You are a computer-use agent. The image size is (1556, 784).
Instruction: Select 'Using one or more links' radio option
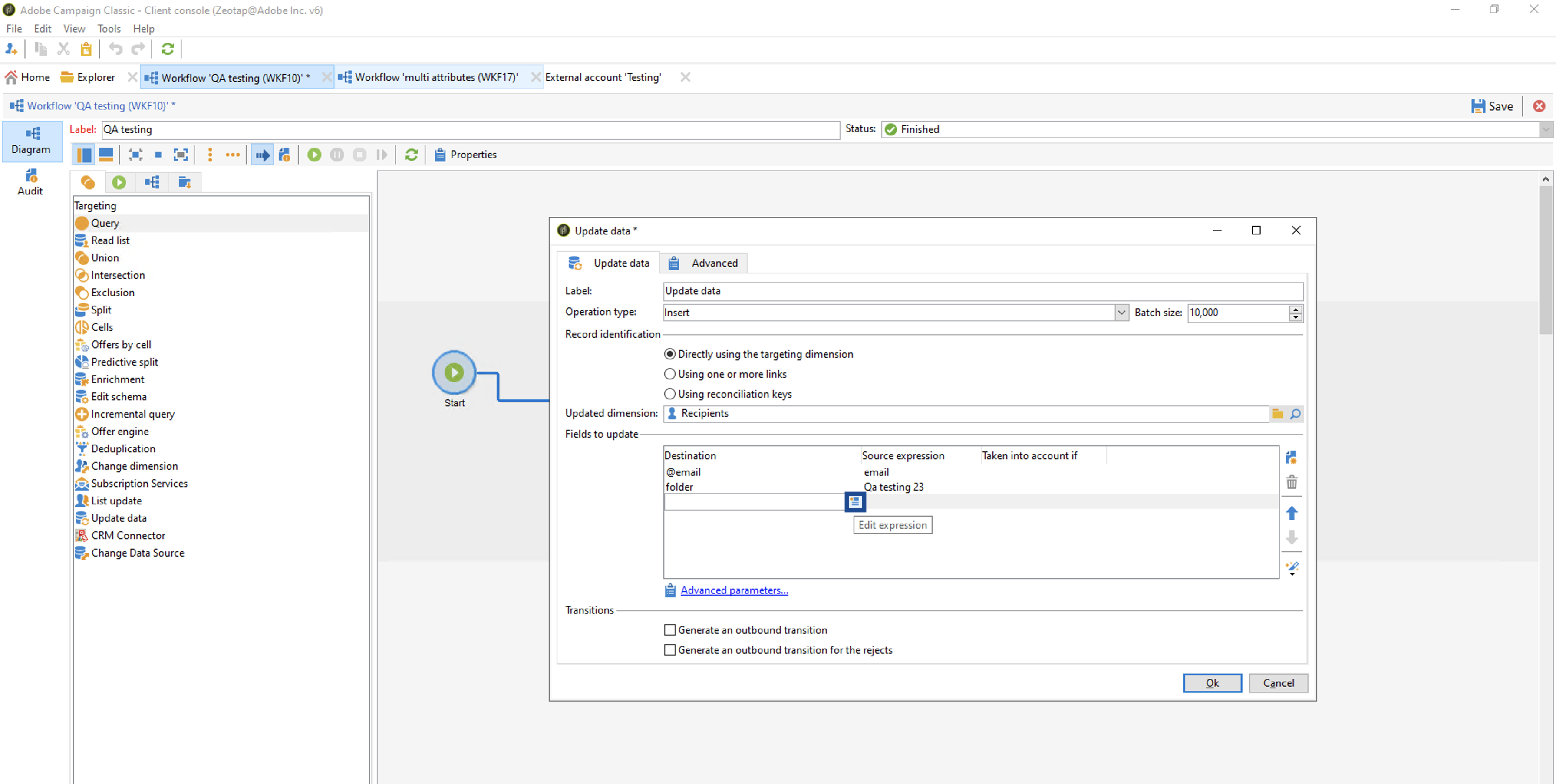(670, 374)
